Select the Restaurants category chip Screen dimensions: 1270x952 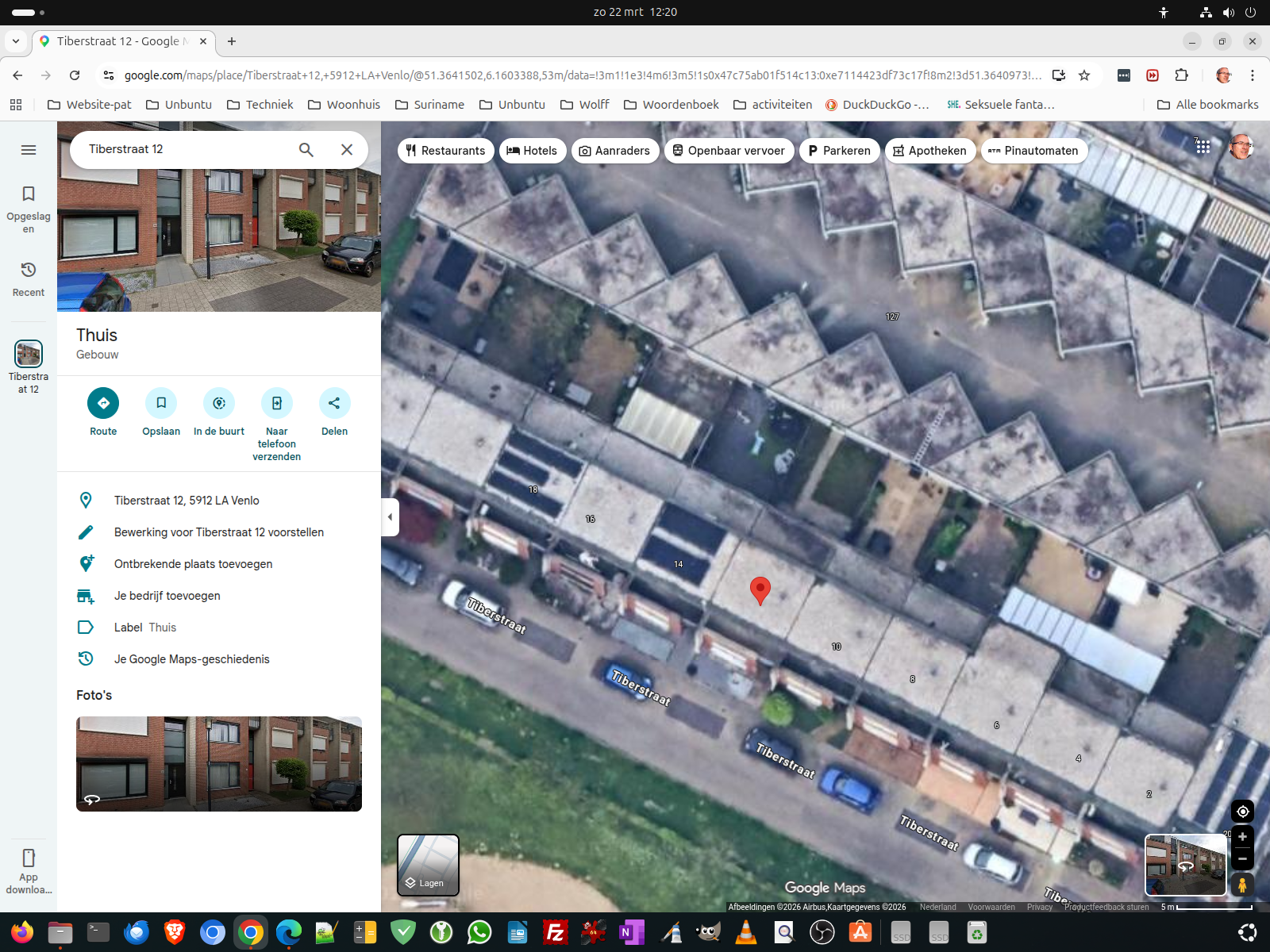445,151
